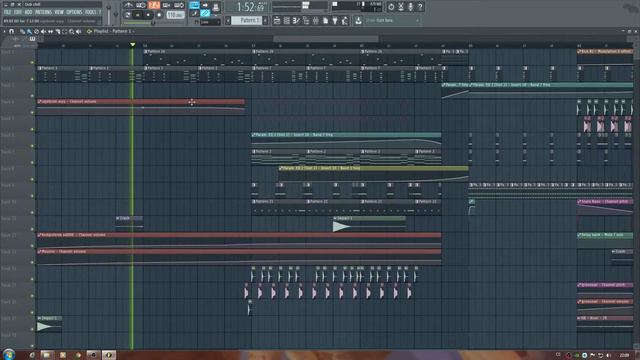Viewport: 640px width, 360px height.
Task: Click the Windows Start orb
Action: click(x=9, y=354)
